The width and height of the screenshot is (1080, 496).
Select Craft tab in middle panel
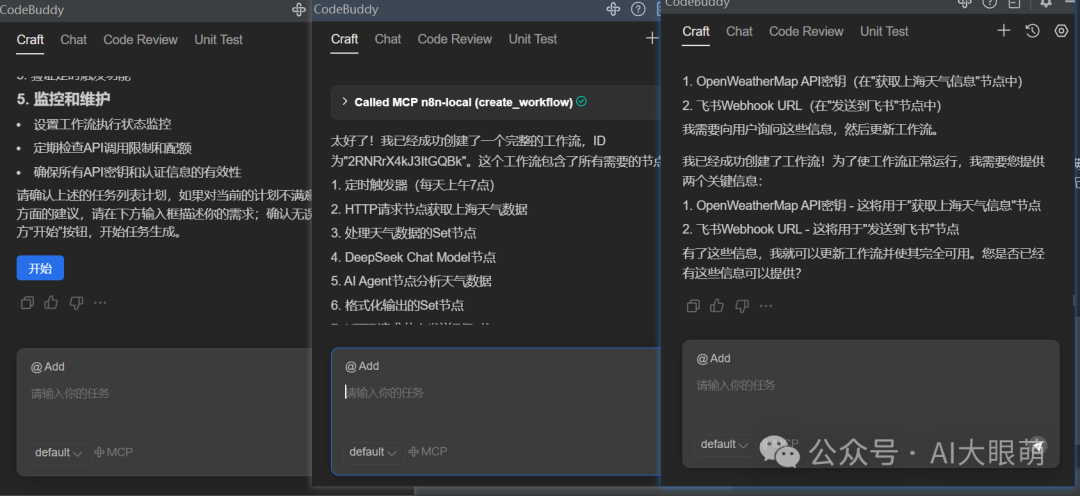344,39
